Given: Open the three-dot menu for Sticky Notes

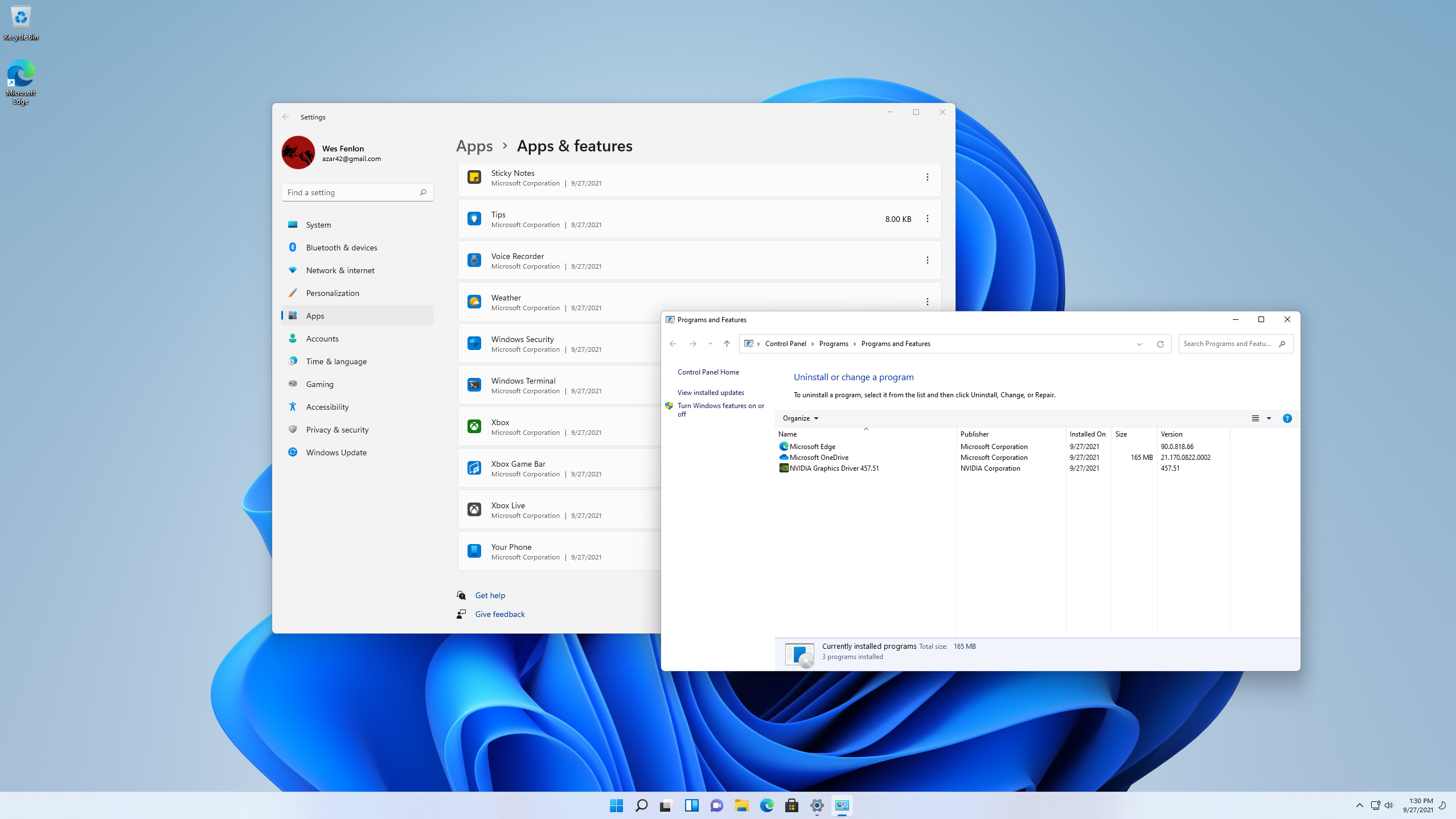Looking at the screenshot, I should 927,178.
